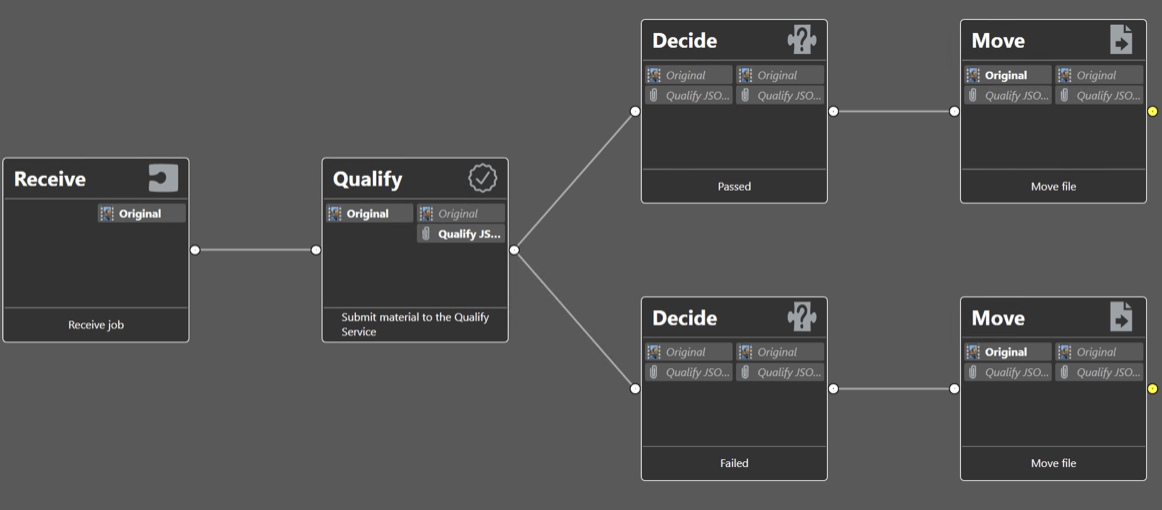Click the file arrow icon on upper Move node
The width and height of the screenshot is (1162, 510).
[1121, 40]
